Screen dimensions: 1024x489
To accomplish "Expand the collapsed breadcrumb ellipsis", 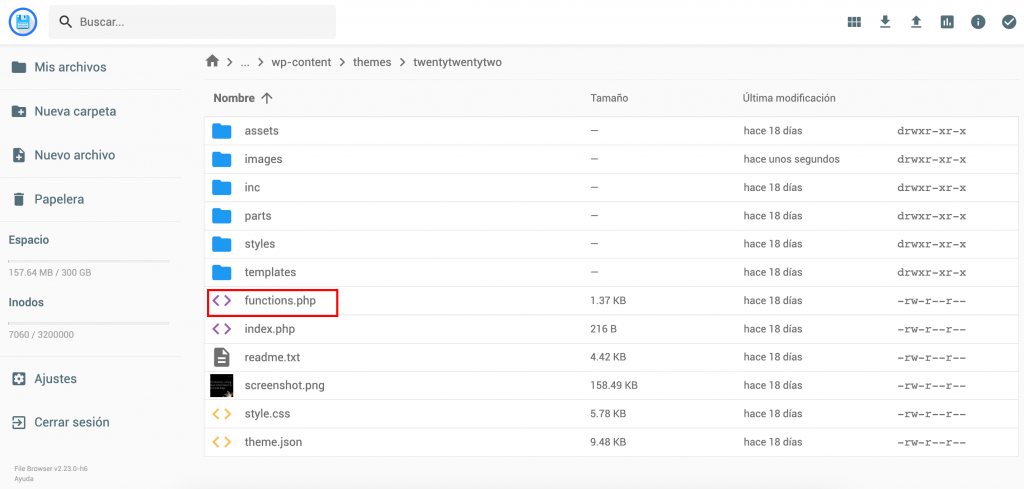I will [x=245, y=62].
